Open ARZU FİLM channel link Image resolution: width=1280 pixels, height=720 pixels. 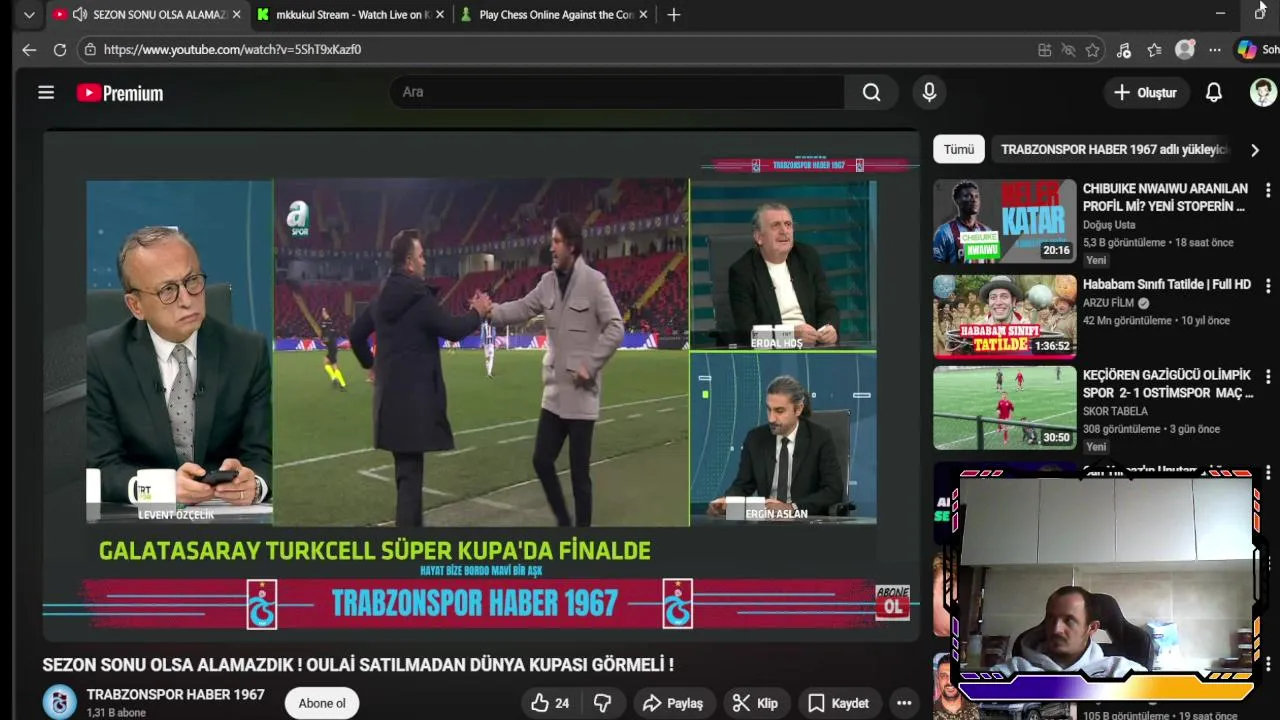[x=1109, y=303]
